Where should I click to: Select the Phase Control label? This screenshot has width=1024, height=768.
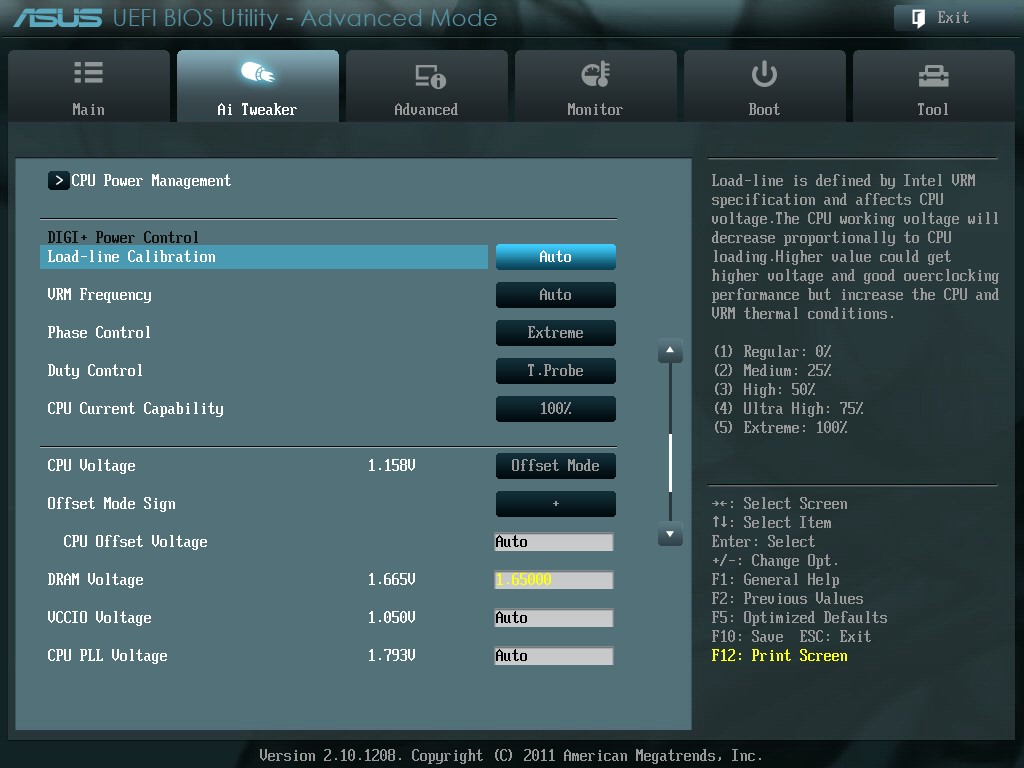(99, 332)
